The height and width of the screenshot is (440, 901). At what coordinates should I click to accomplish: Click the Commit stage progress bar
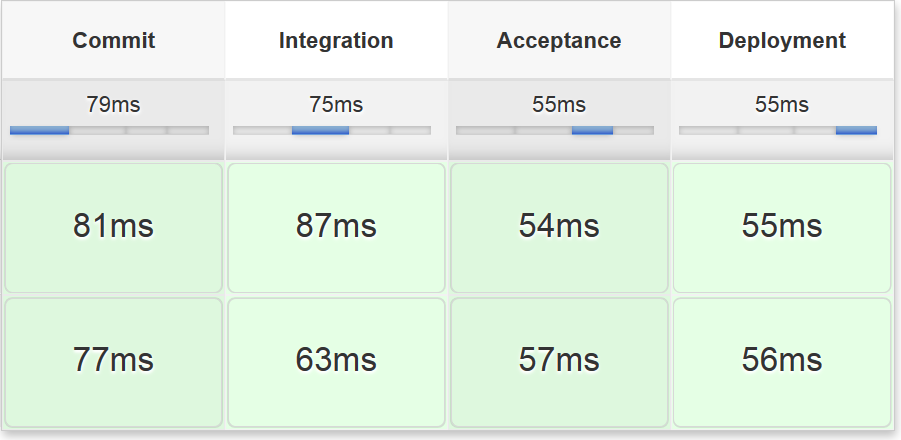pyautogui.click(x=109, y=130)
